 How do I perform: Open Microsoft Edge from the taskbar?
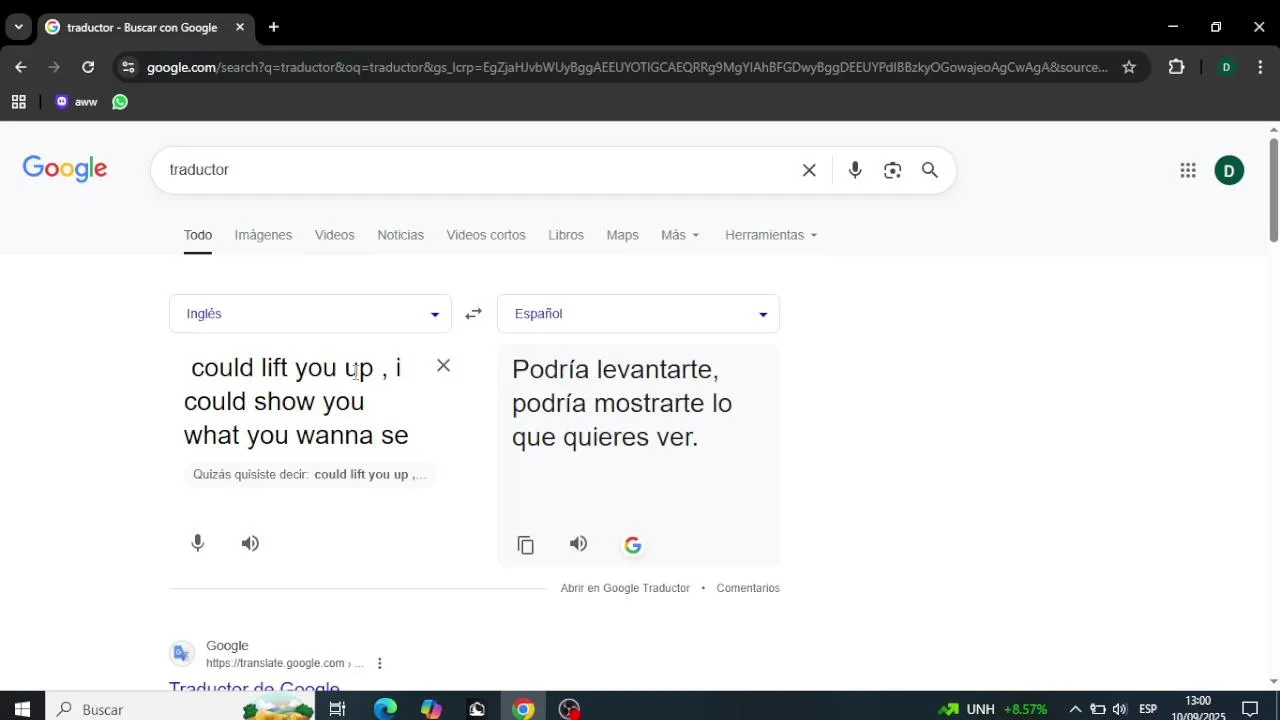(385, 709)
